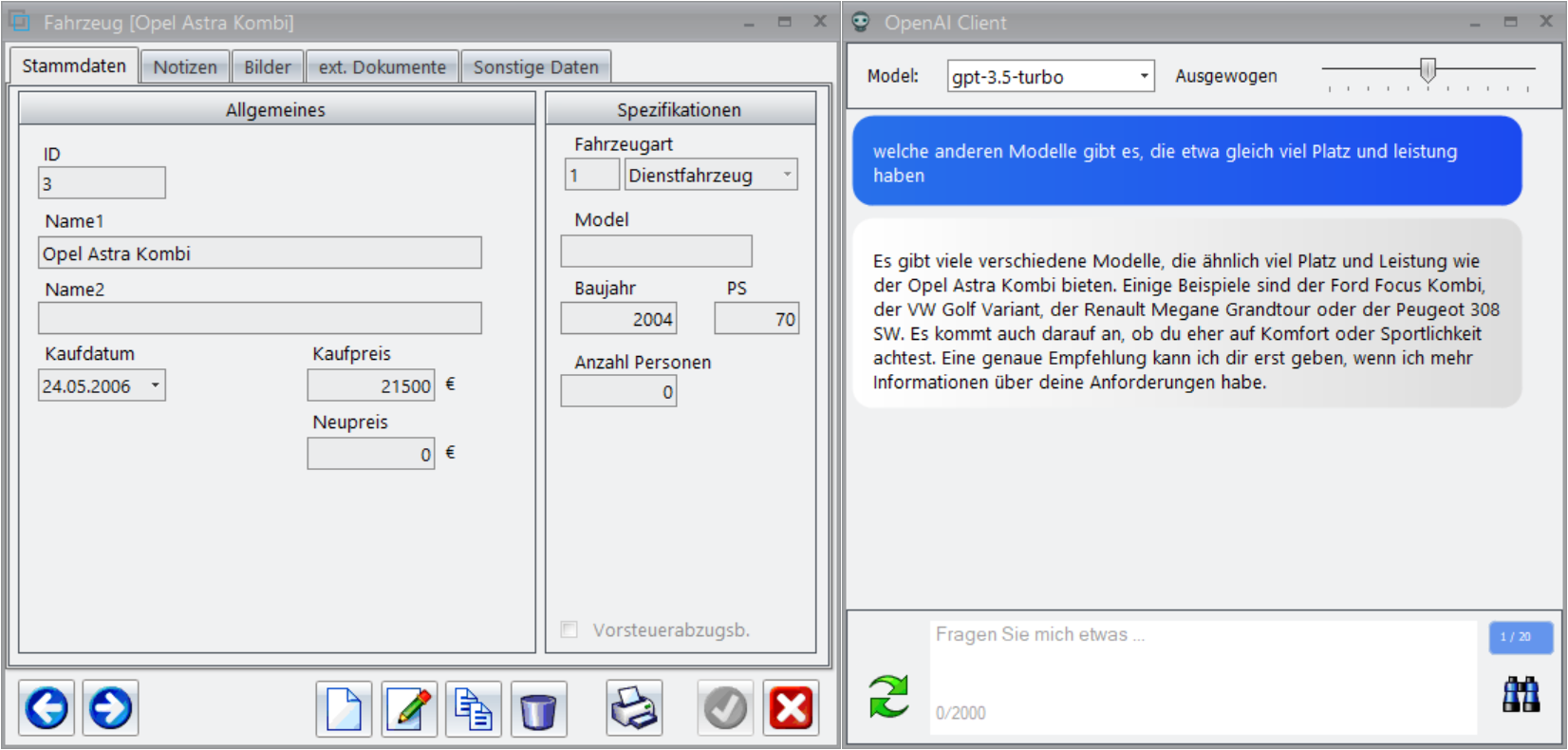Click the Anzahl Personen field

pos(619,391)
